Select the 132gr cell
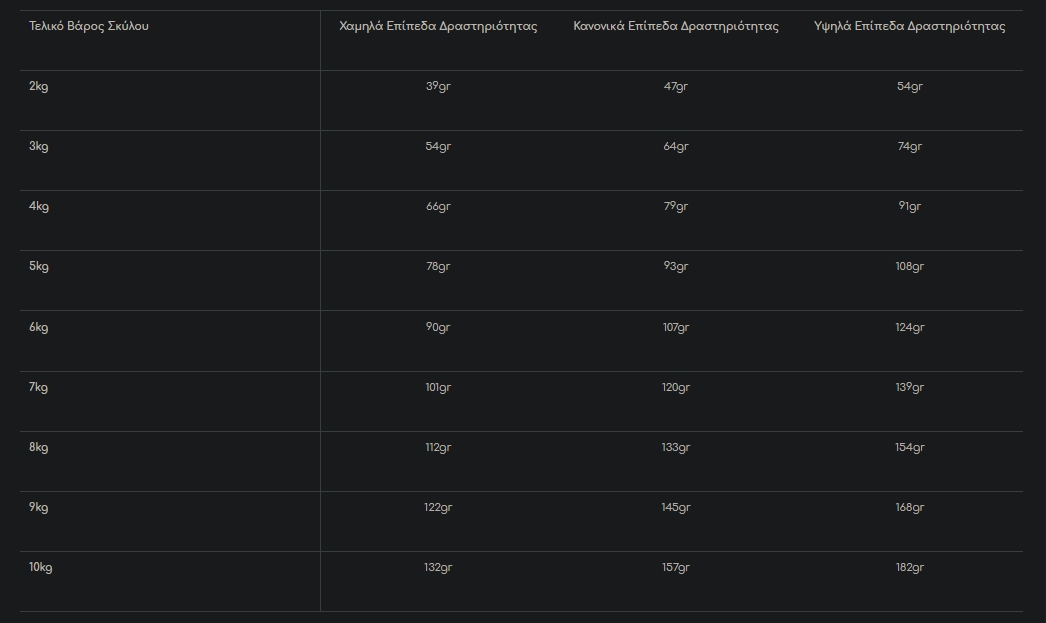The height and width of the screenshot is (623, 1046). (438, 568)
